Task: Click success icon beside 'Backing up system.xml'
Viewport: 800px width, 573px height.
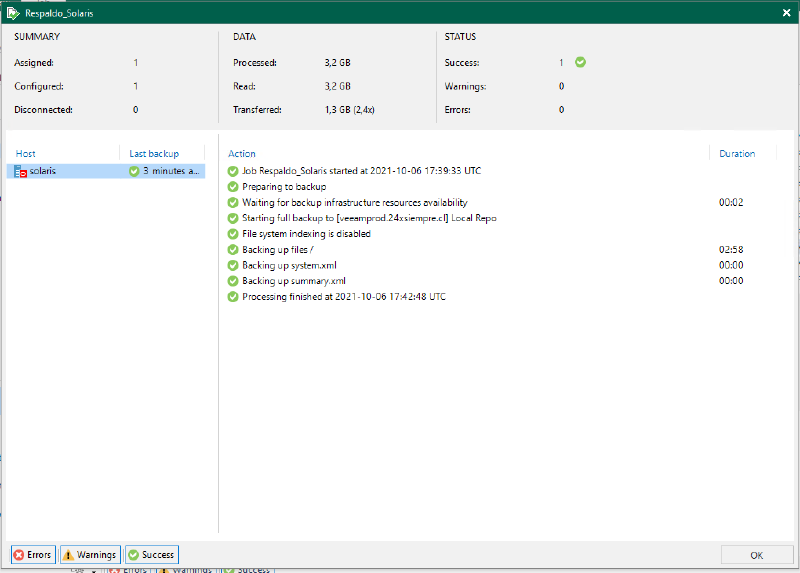Action: click(233, 265)
